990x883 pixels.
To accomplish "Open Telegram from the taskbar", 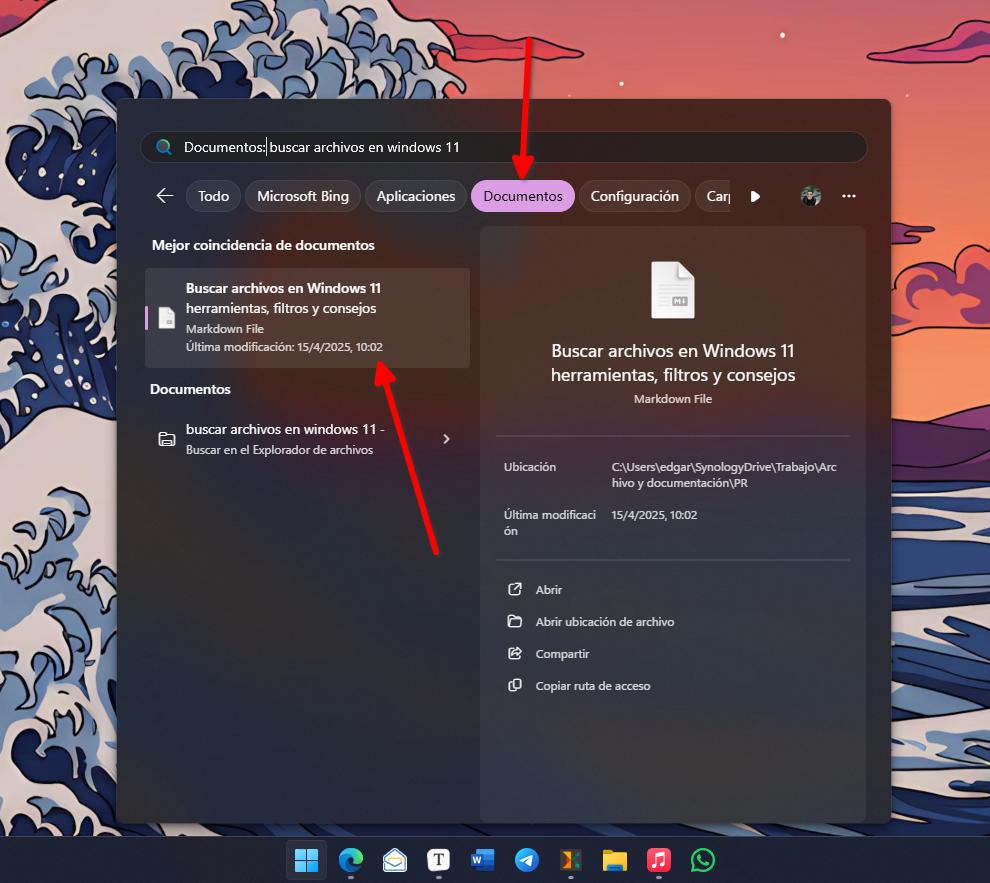I will pos(527,860).
